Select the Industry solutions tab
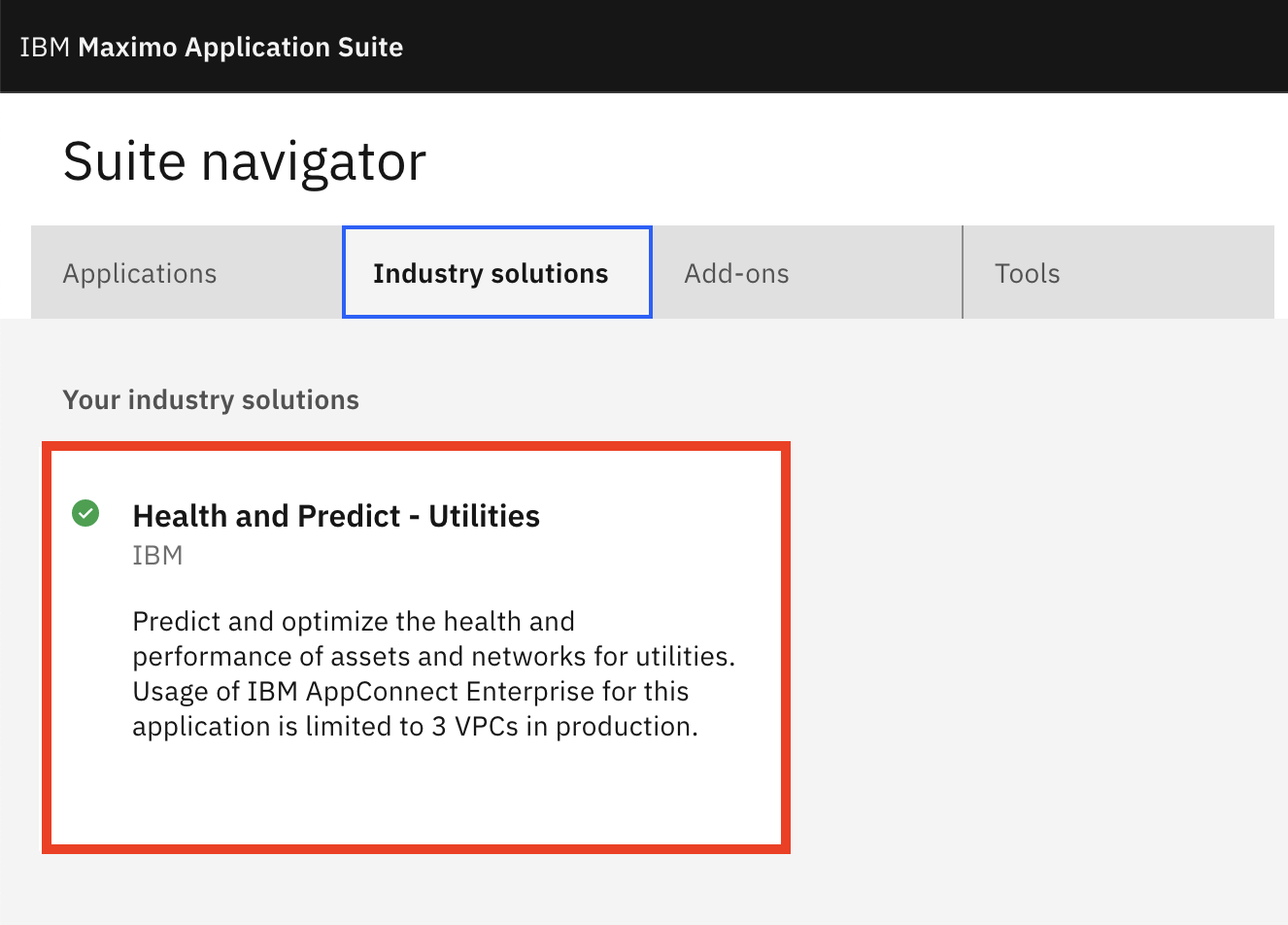The width and height of the screenshot is (1288, 925). pos(496,273)
